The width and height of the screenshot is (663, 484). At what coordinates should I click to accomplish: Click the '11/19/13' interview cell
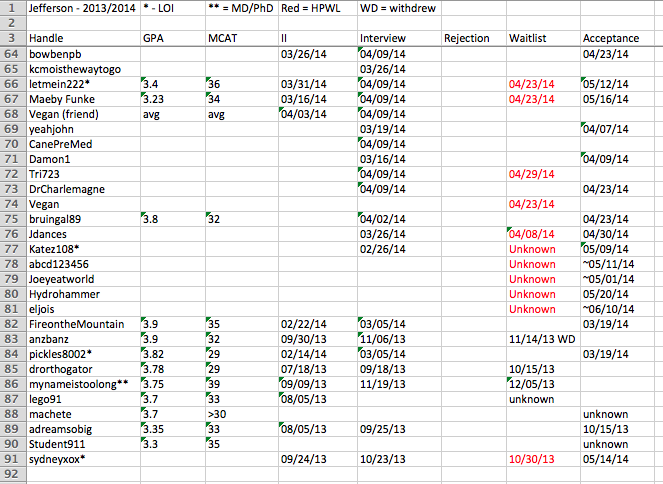coord(400,384)
